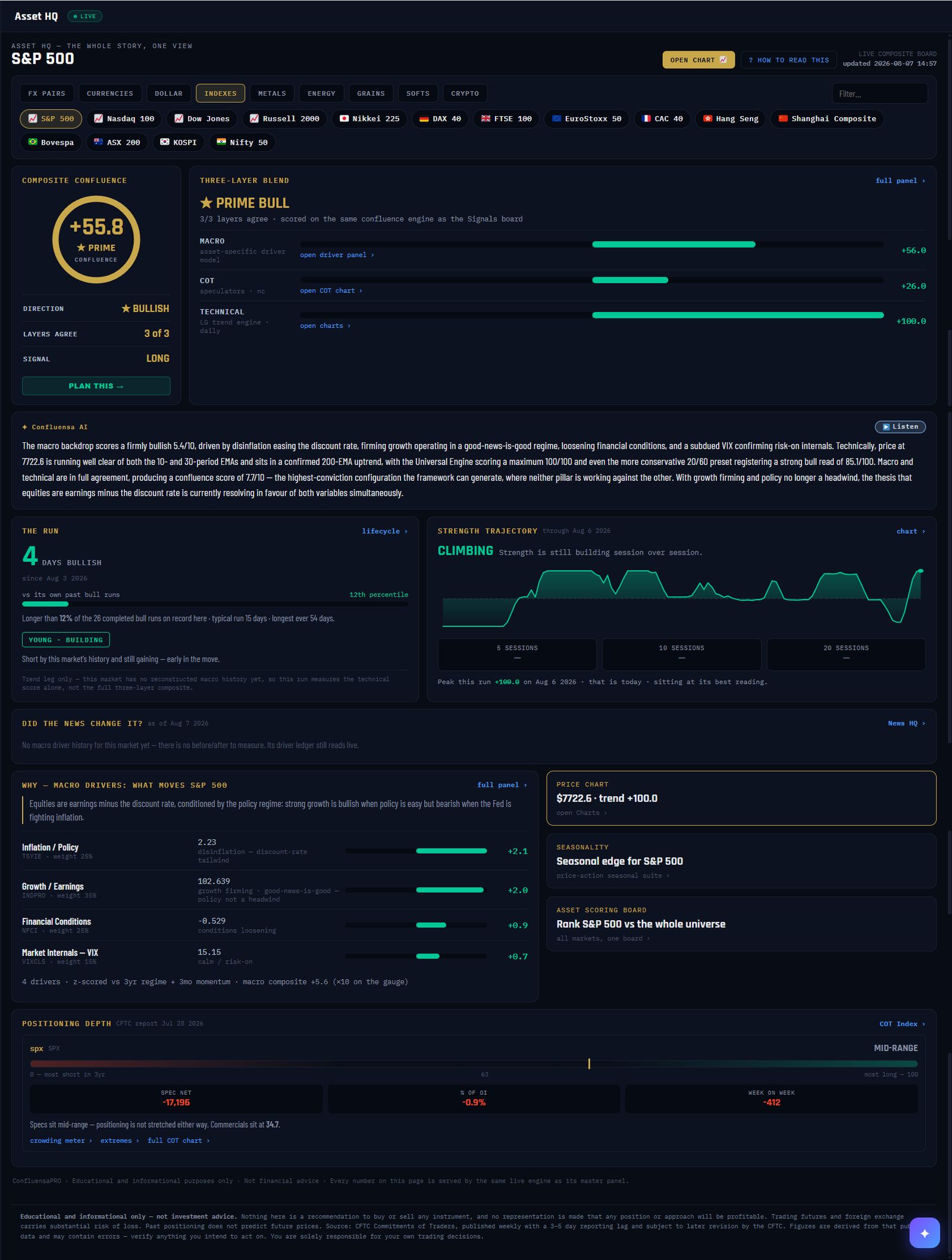Click the Listen audio play button
The height and width of the screenshot is (1260, 952).
click(x=900, y=427)
